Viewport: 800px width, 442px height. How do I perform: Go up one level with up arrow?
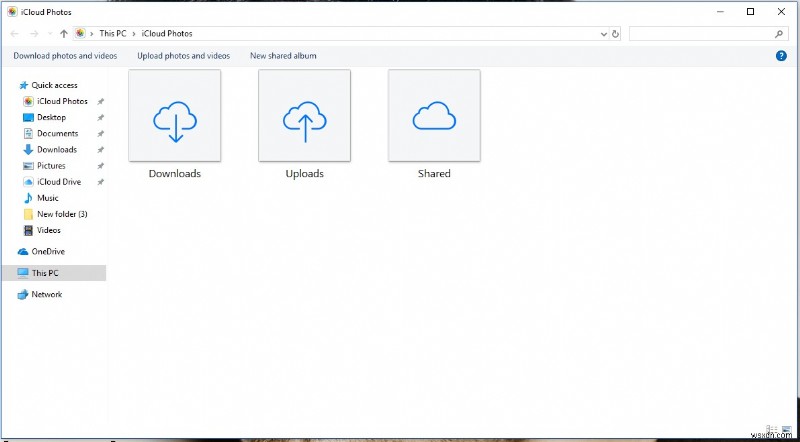pos(64,34)
